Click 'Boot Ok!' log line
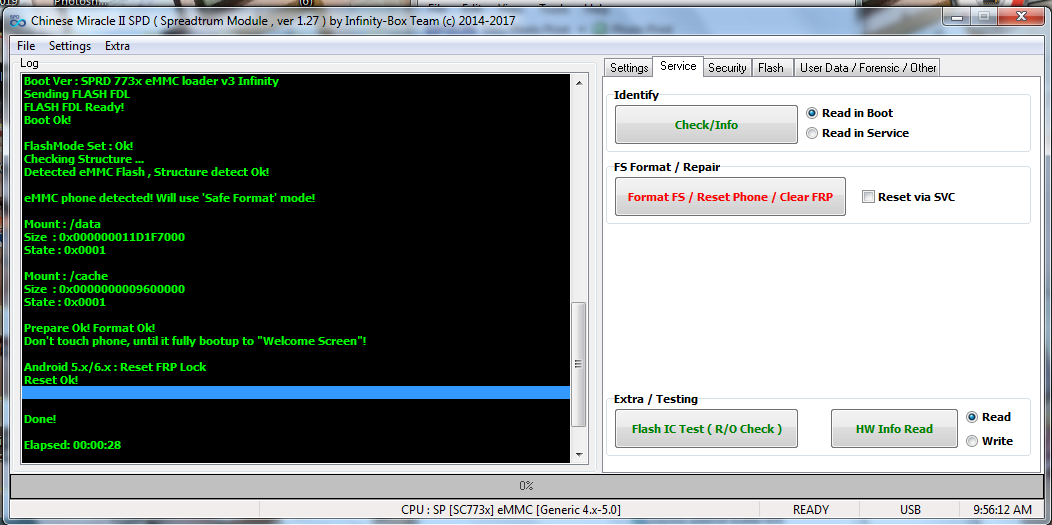Viewport: 1052px width, 525px height. point(48,120)
